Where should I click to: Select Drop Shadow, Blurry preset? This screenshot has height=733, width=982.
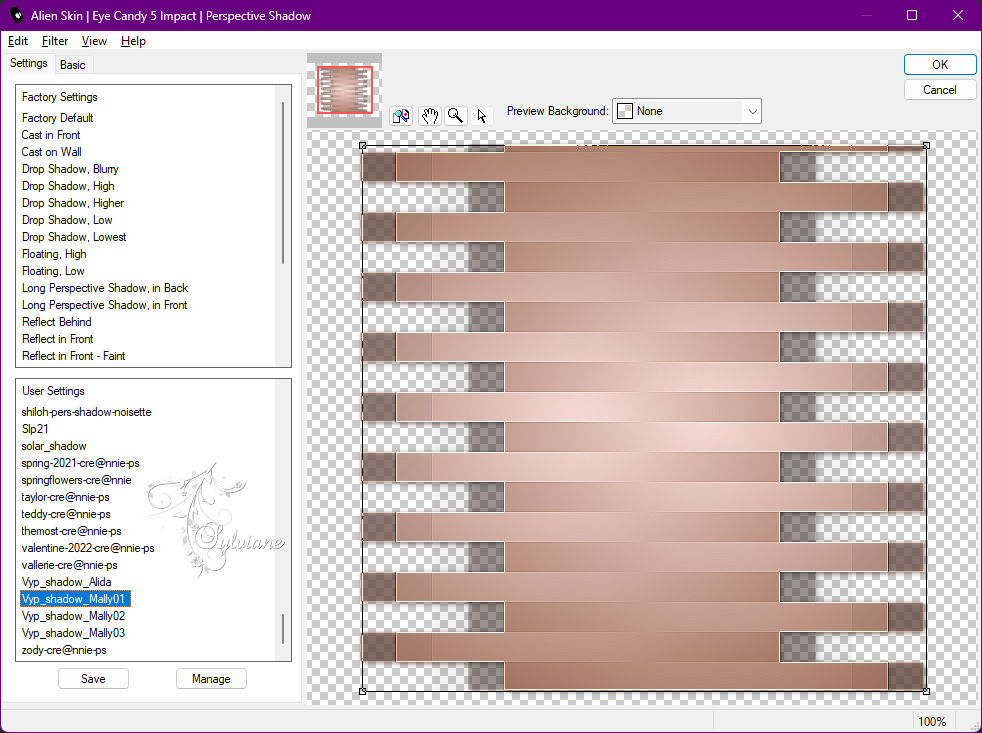[x=70, y=169]
